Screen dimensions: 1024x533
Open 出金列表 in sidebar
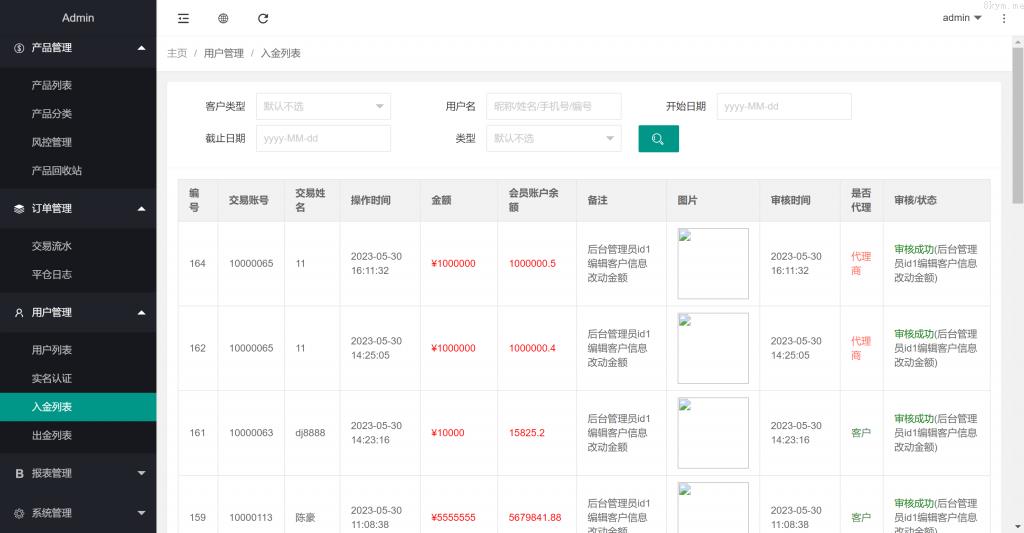52,435
